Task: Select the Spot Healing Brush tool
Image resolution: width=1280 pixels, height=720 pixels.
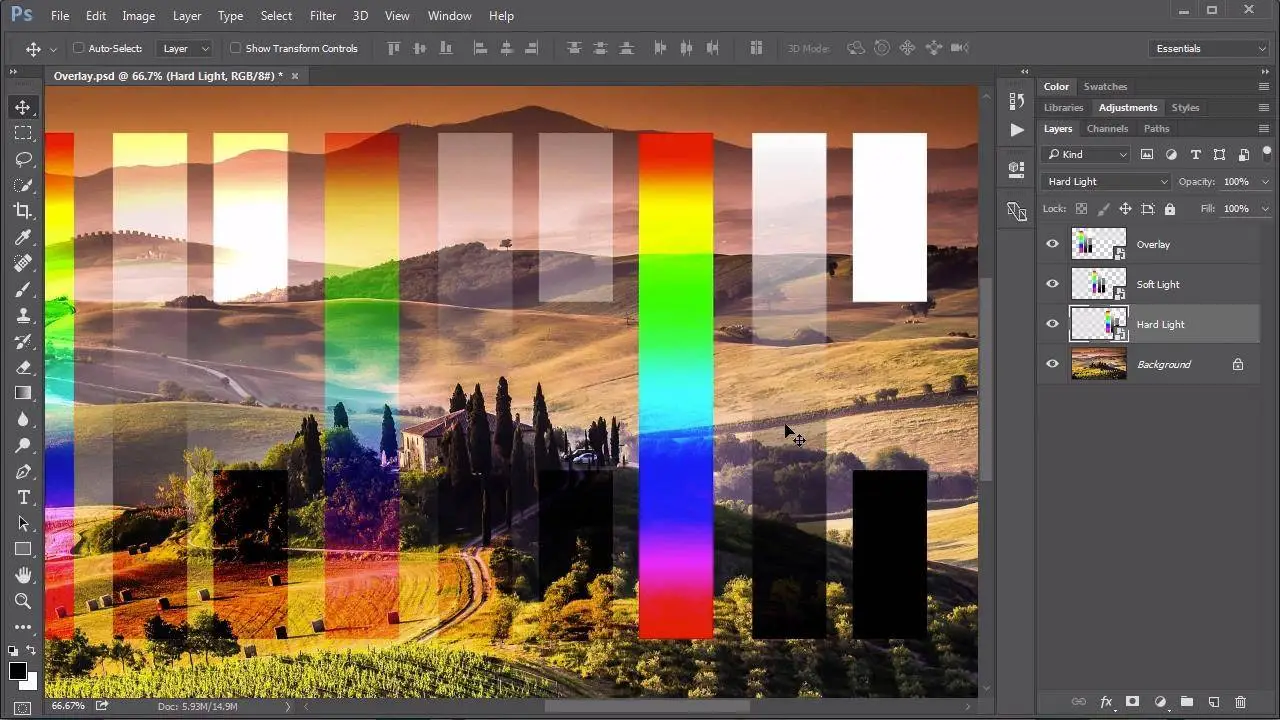Action: [x=23, y=263]
